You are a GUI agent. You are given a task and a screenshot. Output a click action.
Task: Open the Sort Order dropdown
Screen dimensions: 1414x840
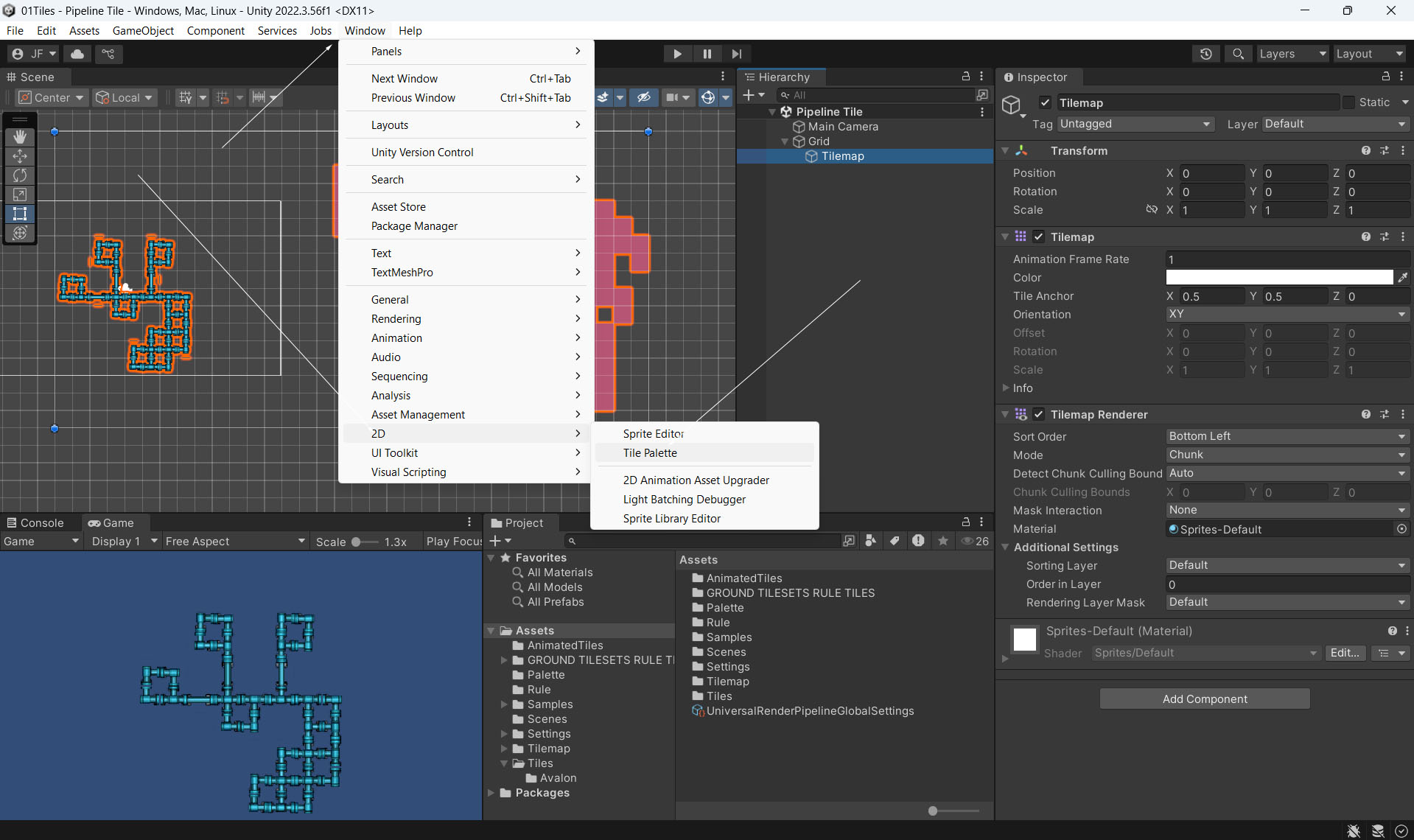coord(1287,436)
